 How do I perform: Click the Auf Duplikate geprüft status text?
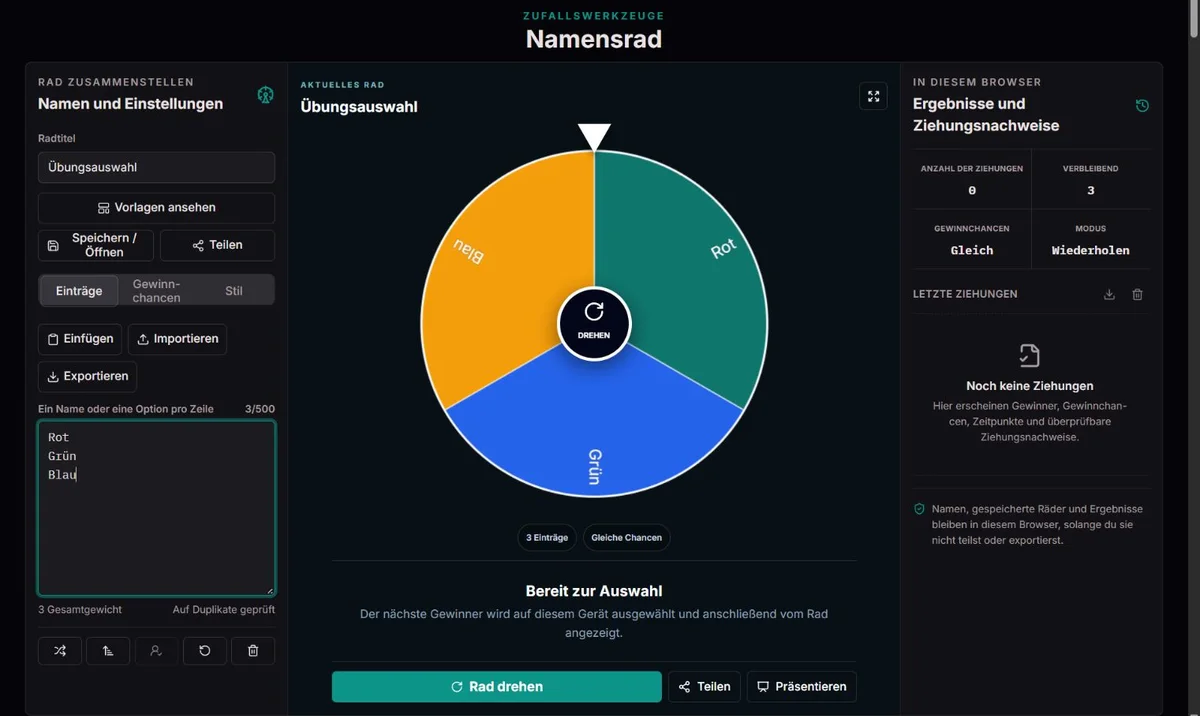point(224,609)
